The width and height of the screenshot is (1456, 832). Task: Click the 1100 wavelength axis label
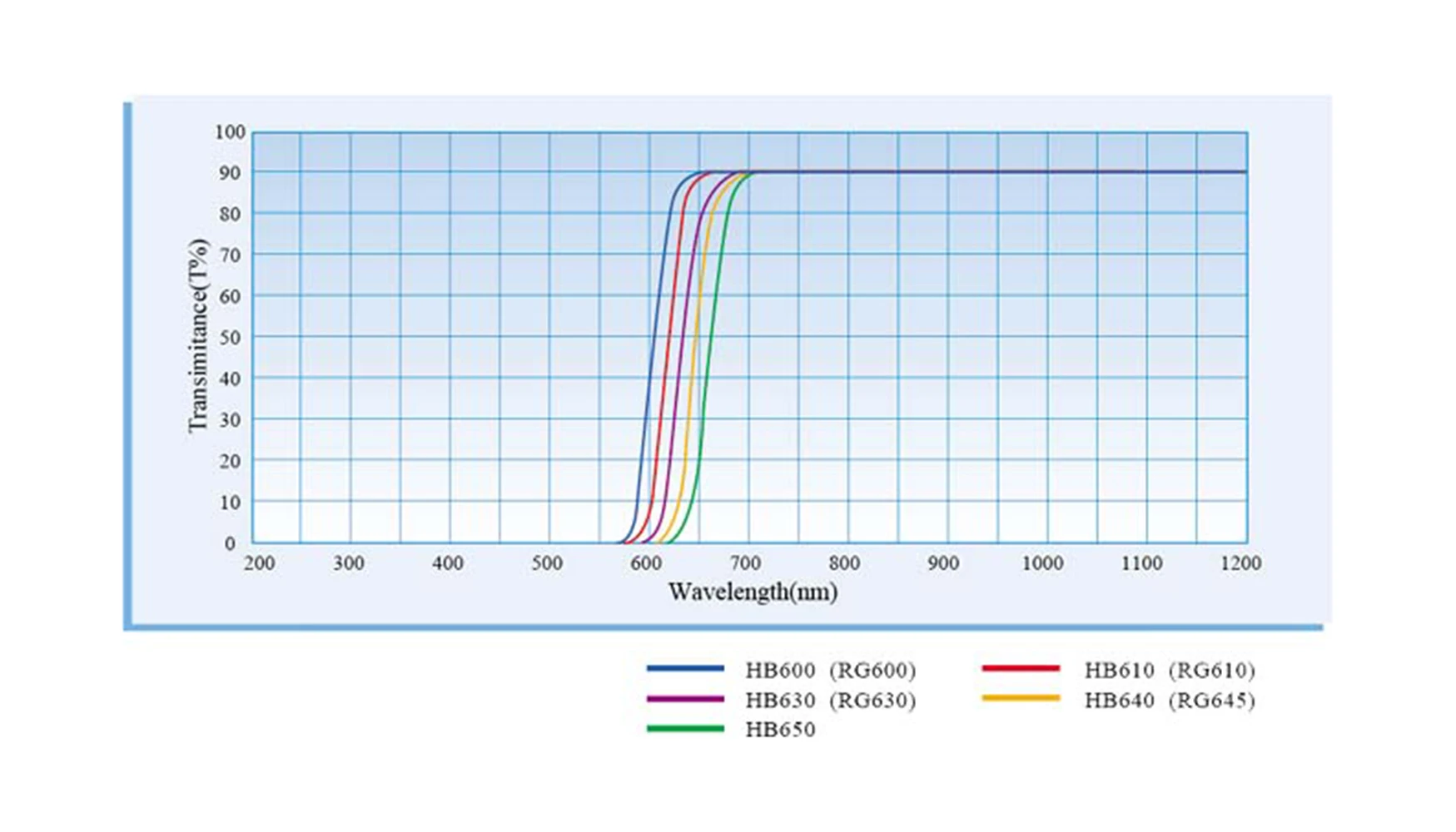pos(1141,563)
